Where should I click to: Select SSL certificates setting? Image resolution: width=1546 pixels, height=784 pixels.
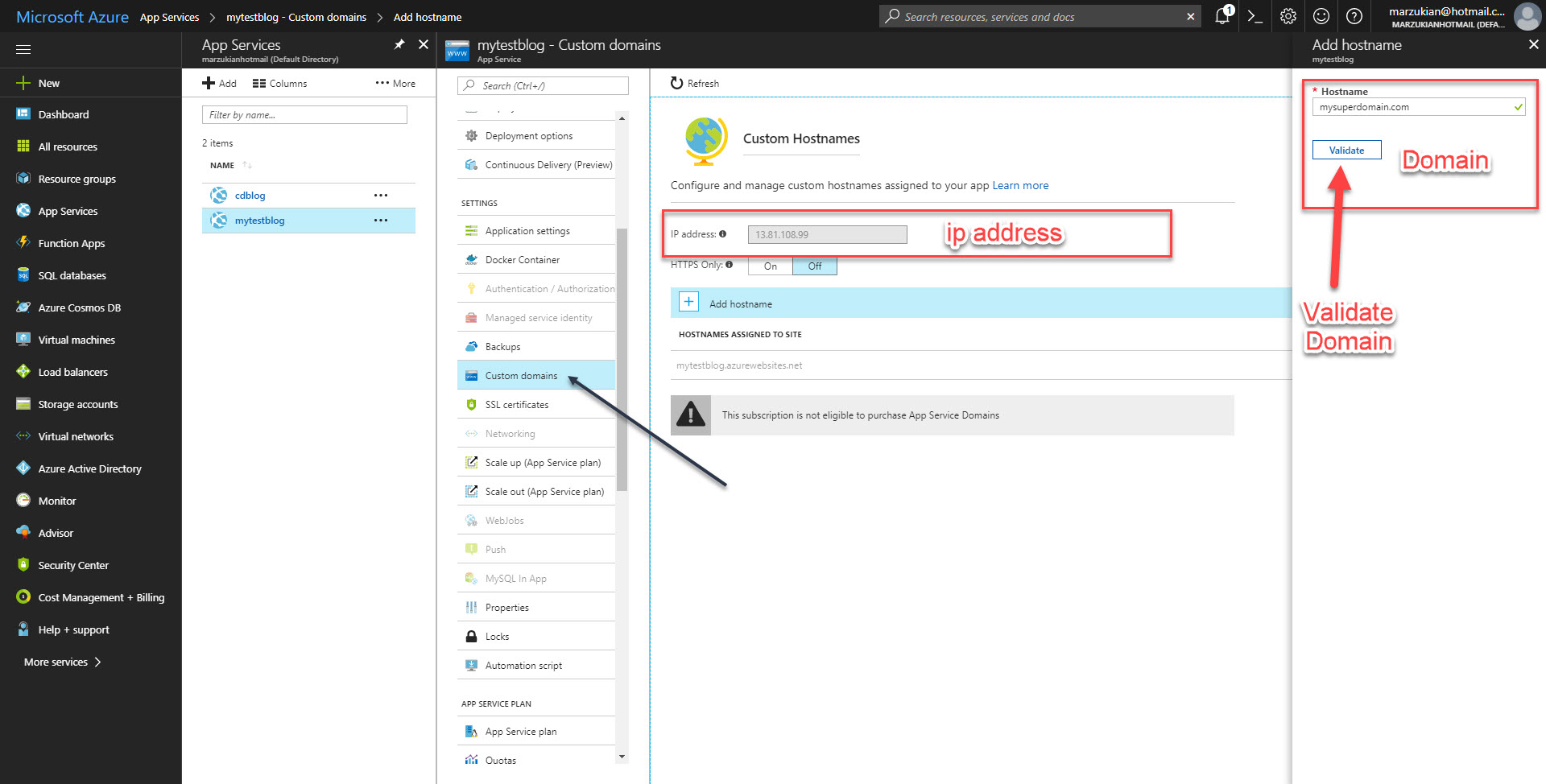pyautogui.click(x=517, y=404)
